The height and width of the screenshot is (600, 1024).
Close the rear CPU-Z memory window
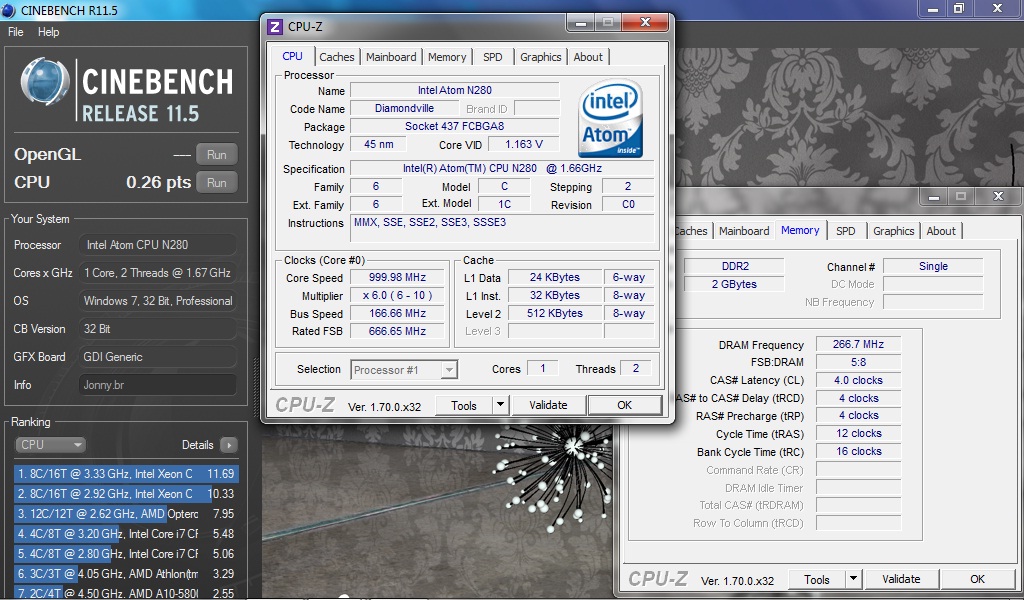(x=998, y=196)
